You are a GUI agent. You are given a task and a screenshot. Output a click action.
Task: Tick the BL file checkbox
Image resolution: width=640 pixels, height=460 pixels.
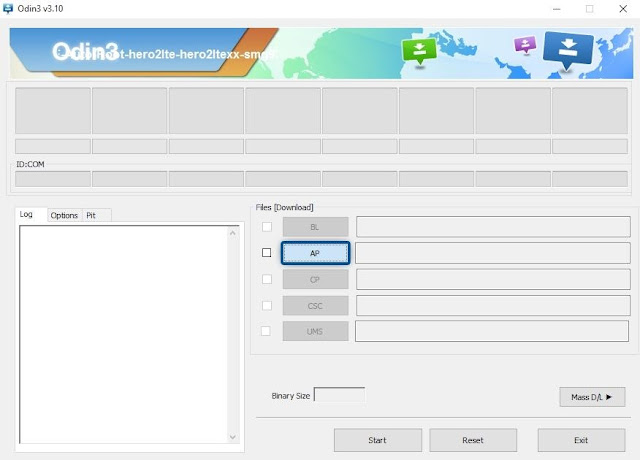coord(267,227)
